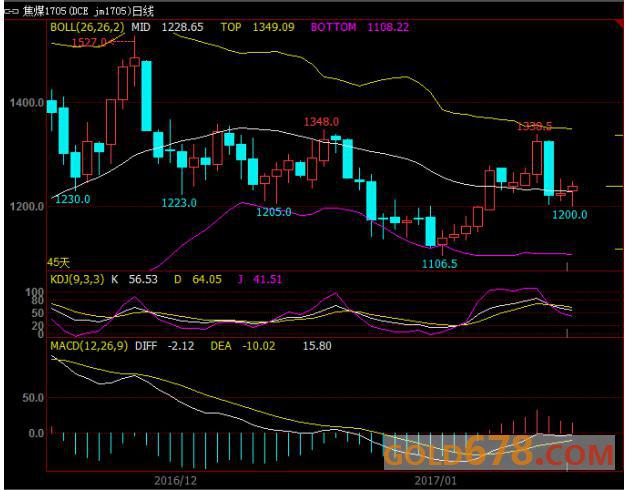Click the 2016/12 date axis label
630x490 pixels.
[176, 479]
